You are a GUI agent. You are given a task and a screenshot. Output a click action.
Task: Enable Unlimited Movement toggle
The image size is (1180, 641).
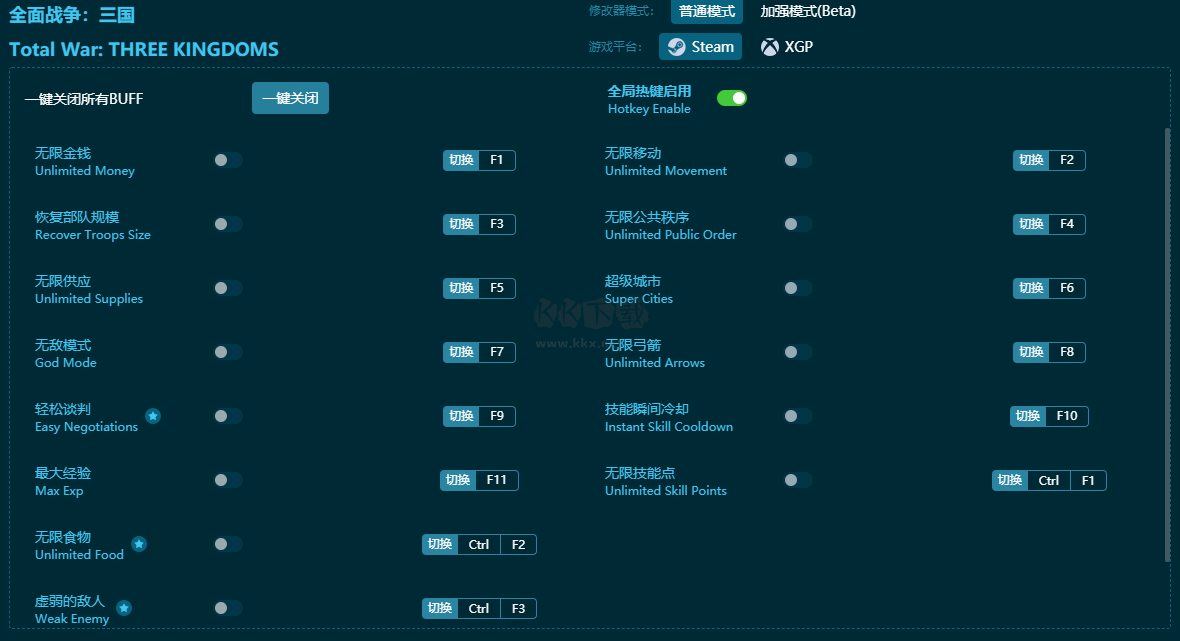pos(798,160)
